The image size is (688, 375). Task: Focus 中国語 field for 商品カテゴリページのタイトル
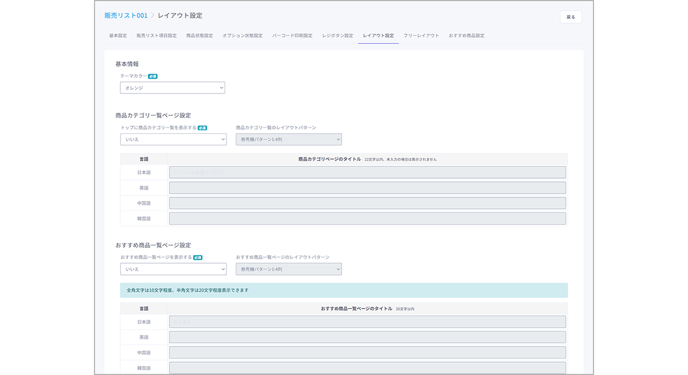tap(368, 203)
